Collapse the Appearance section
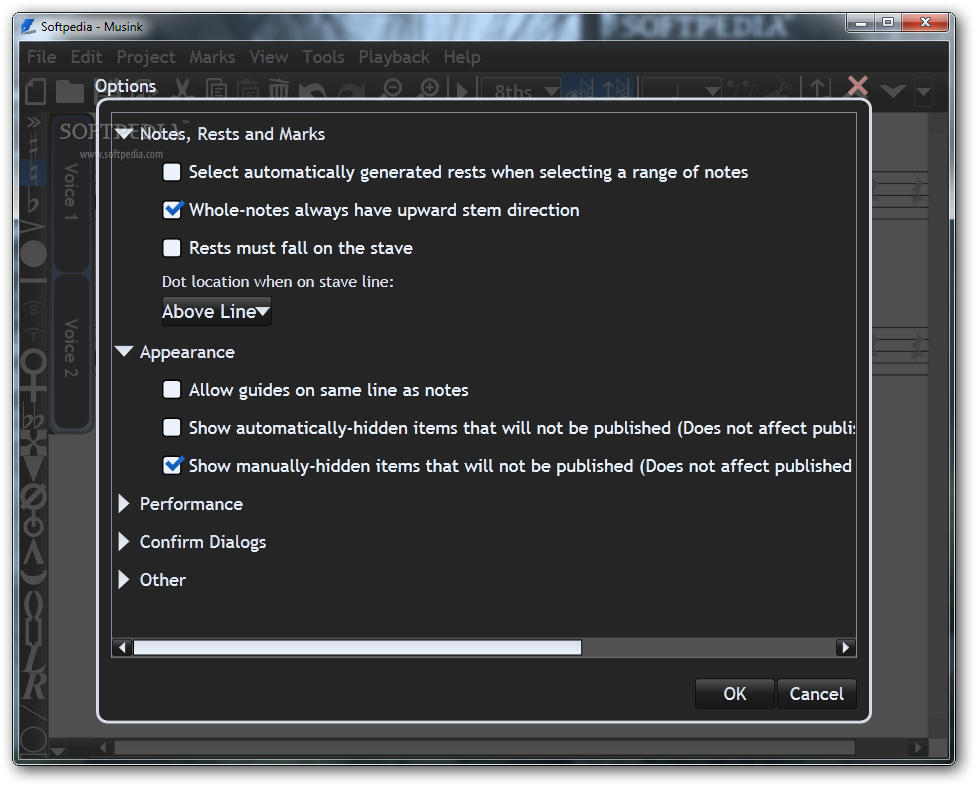The image size is (976, 786). (124, 352)
